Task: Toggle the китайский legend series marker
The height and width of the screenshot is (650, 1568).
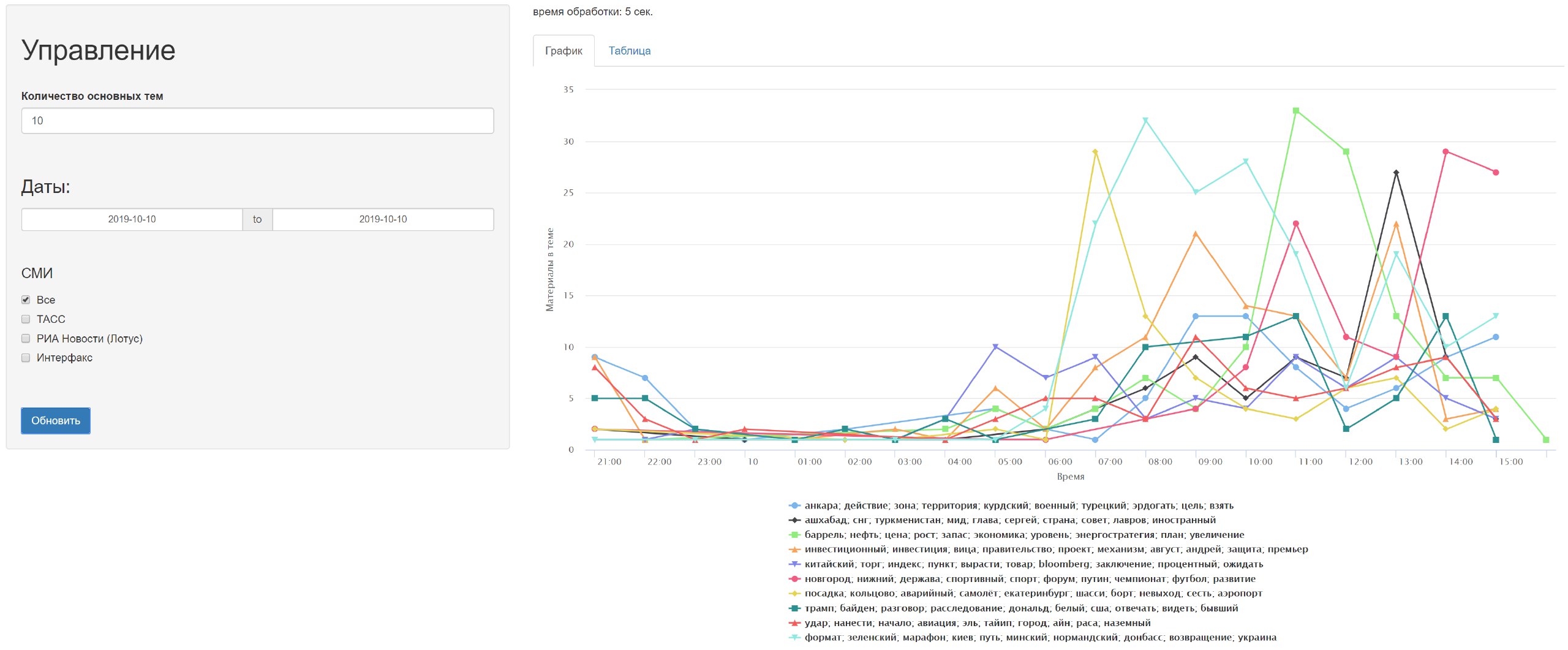Action: (794, 564)
